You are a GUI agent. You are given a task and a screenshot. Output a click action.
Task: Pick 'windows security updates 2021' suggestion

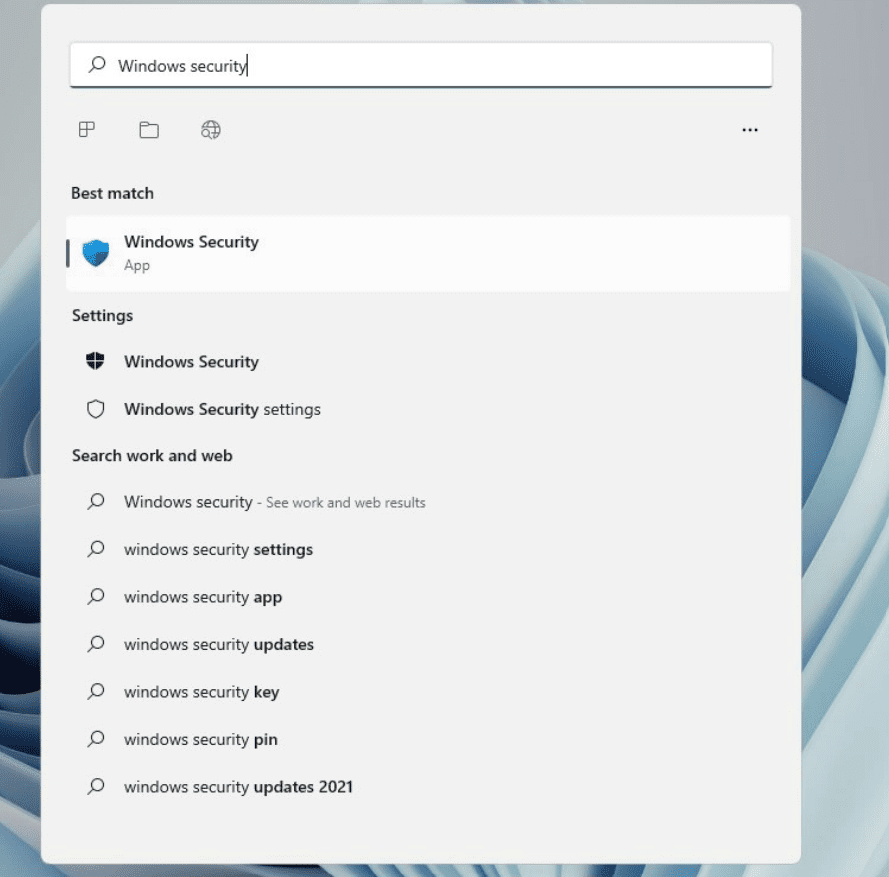click(x=428, y=786)
